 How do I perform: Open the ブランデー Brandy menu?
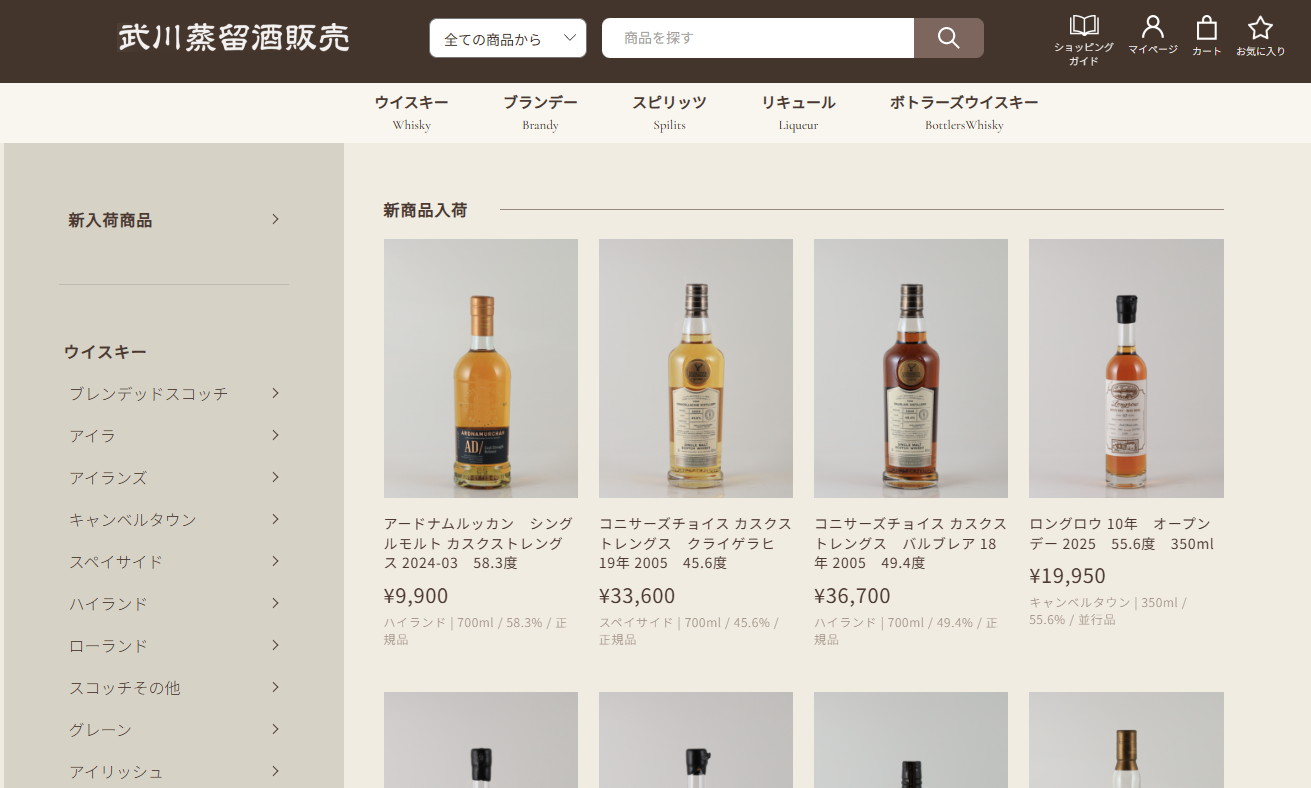(x=540, y=112)
